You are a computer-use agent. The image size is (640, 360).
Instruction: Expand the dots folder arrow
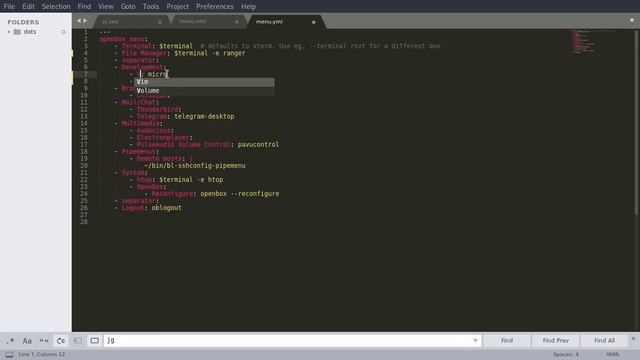(x=9, y=32)
